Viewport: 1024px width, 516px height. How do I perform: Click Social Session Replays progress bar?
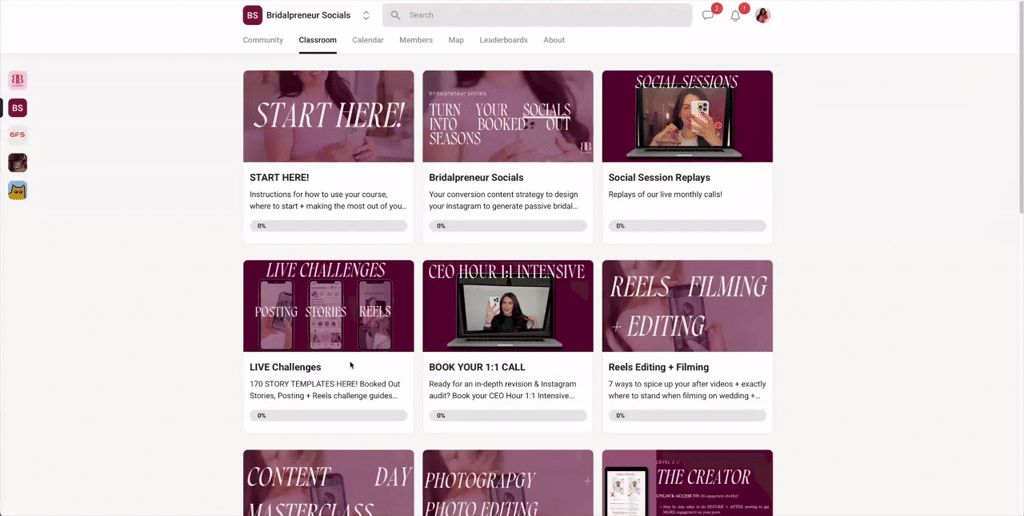[x=687, y=226]
